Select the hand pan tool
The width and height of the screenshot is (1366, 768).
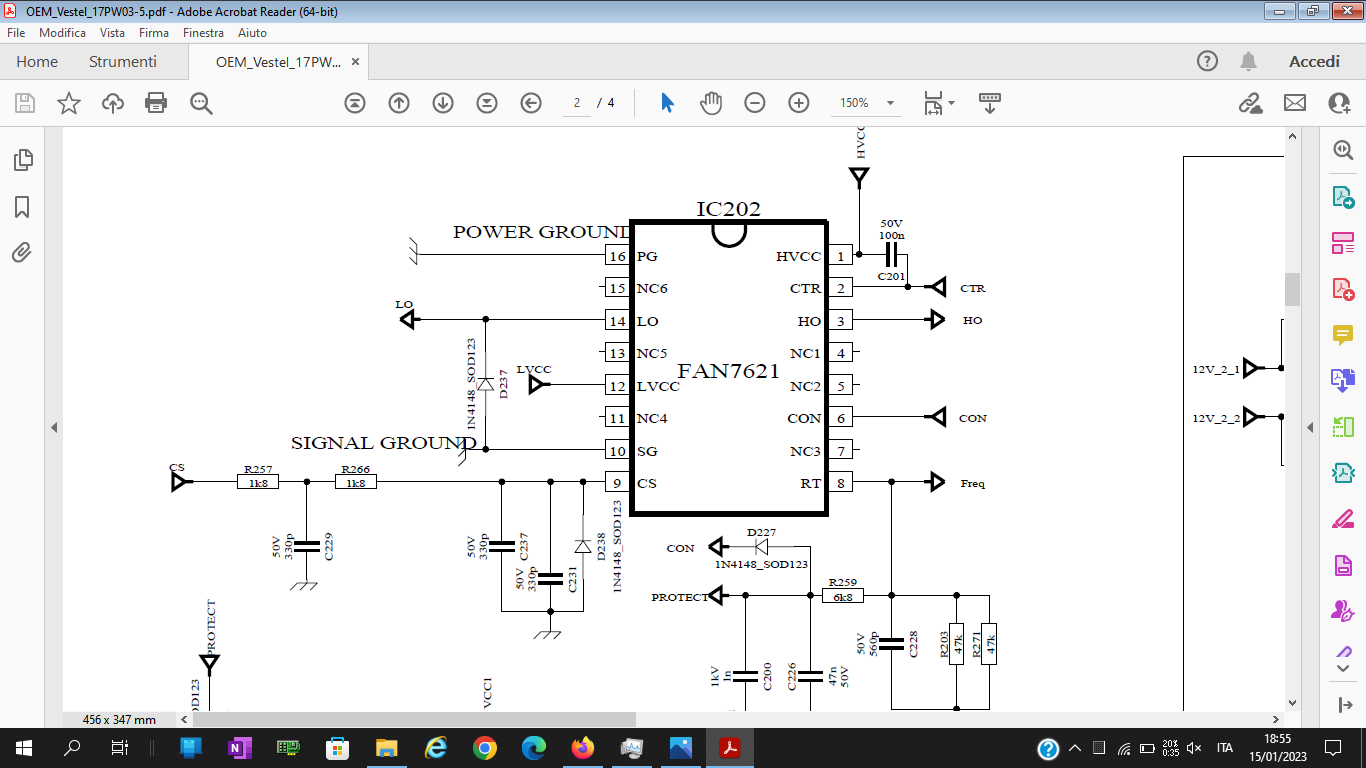tap(711, 103)
